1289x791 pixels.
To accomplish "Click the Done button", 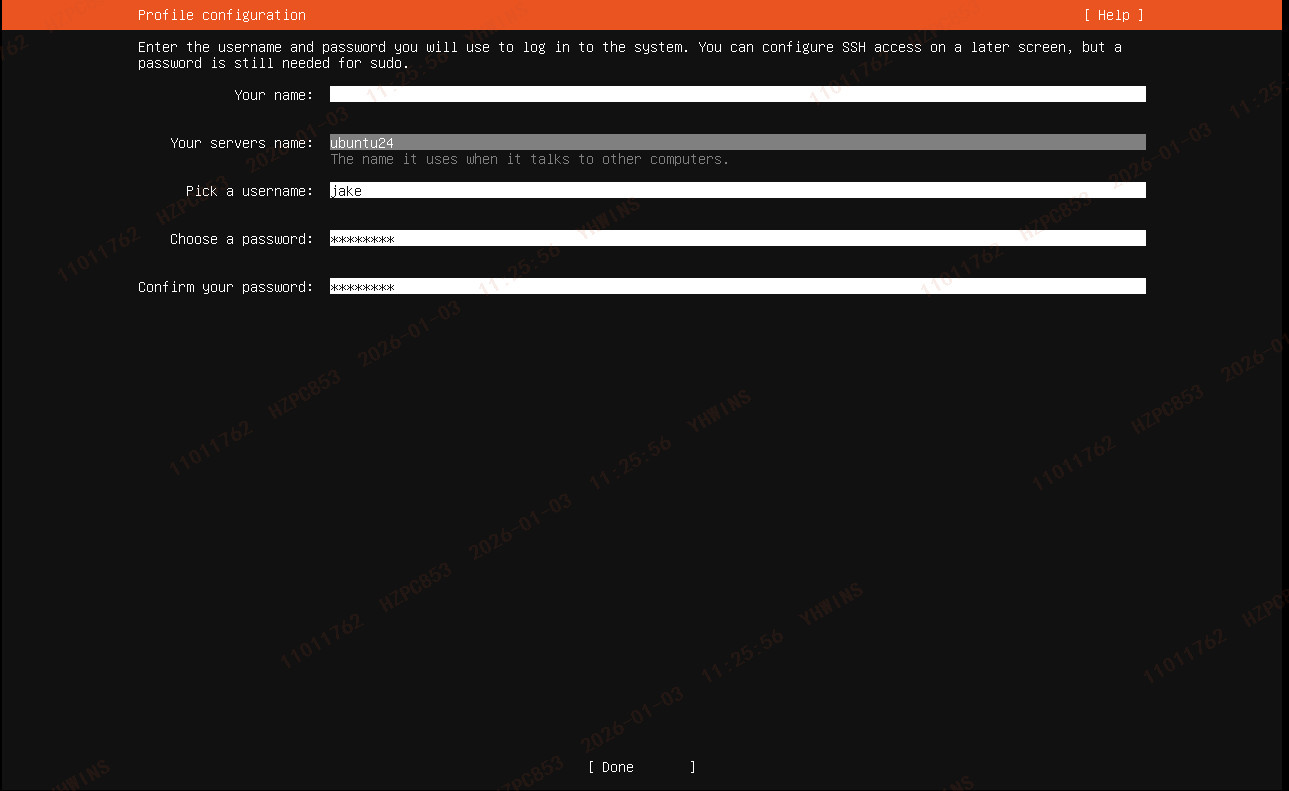I will 642,767.
